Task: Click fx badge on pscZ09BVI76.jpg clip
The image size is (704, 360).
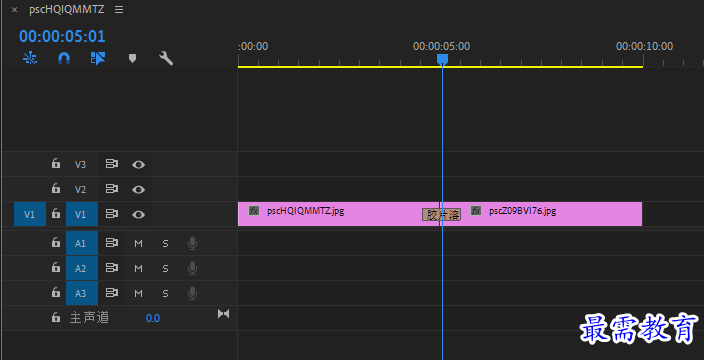Action: click(x=476, y=211)
